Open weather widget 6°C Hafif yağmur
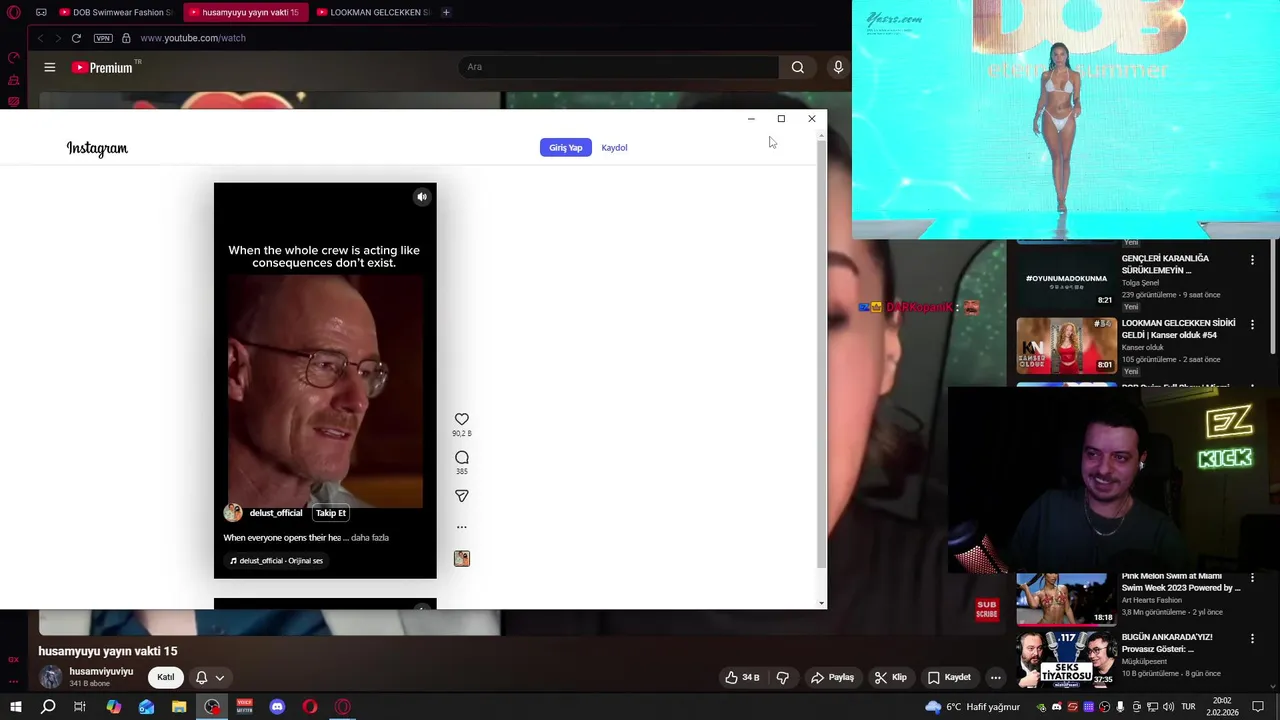This screenshot has width=1280, height=720. click(972, 707)
